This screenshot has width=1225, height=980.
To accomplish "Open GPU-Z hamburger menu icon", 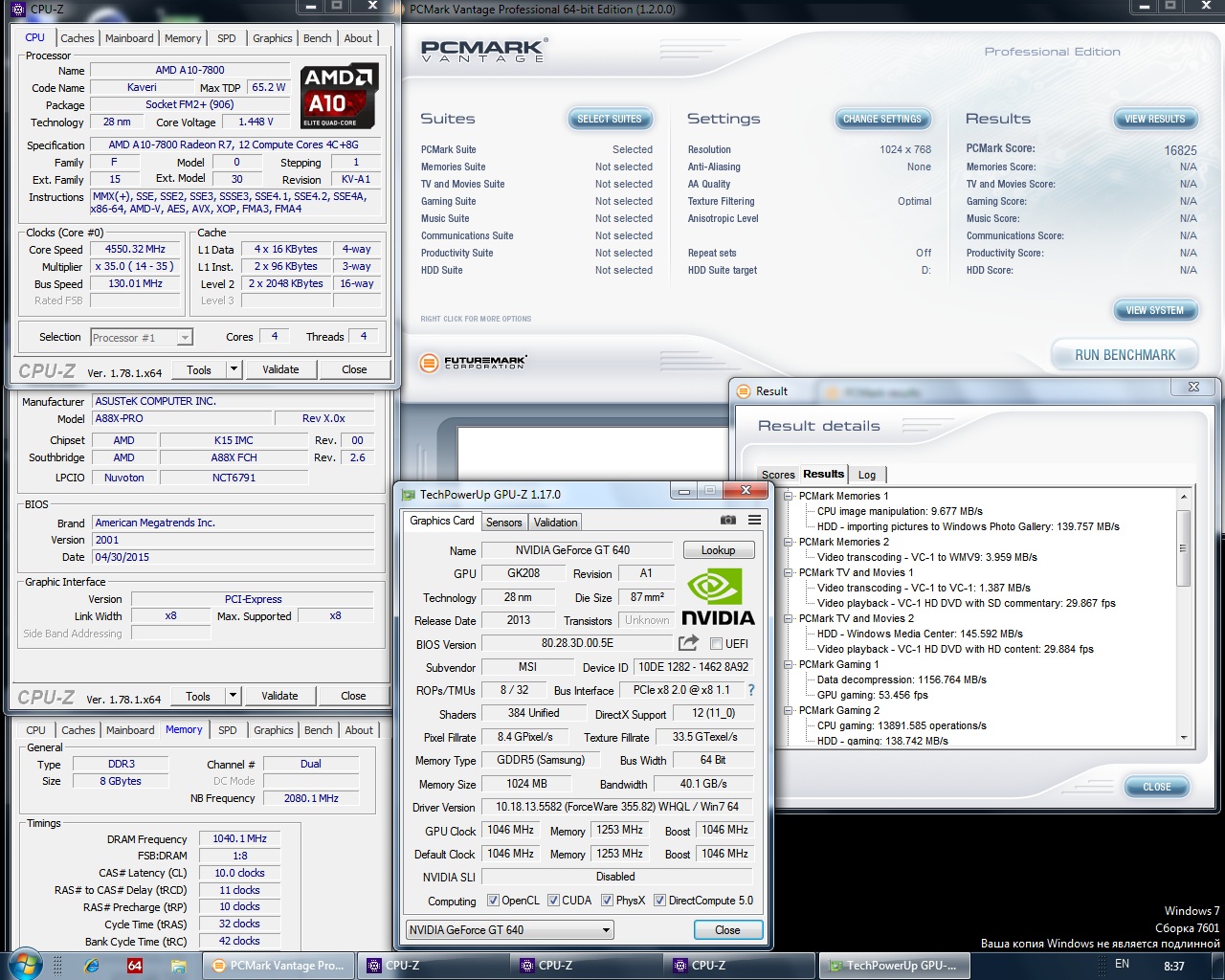I will click(755, 520).
